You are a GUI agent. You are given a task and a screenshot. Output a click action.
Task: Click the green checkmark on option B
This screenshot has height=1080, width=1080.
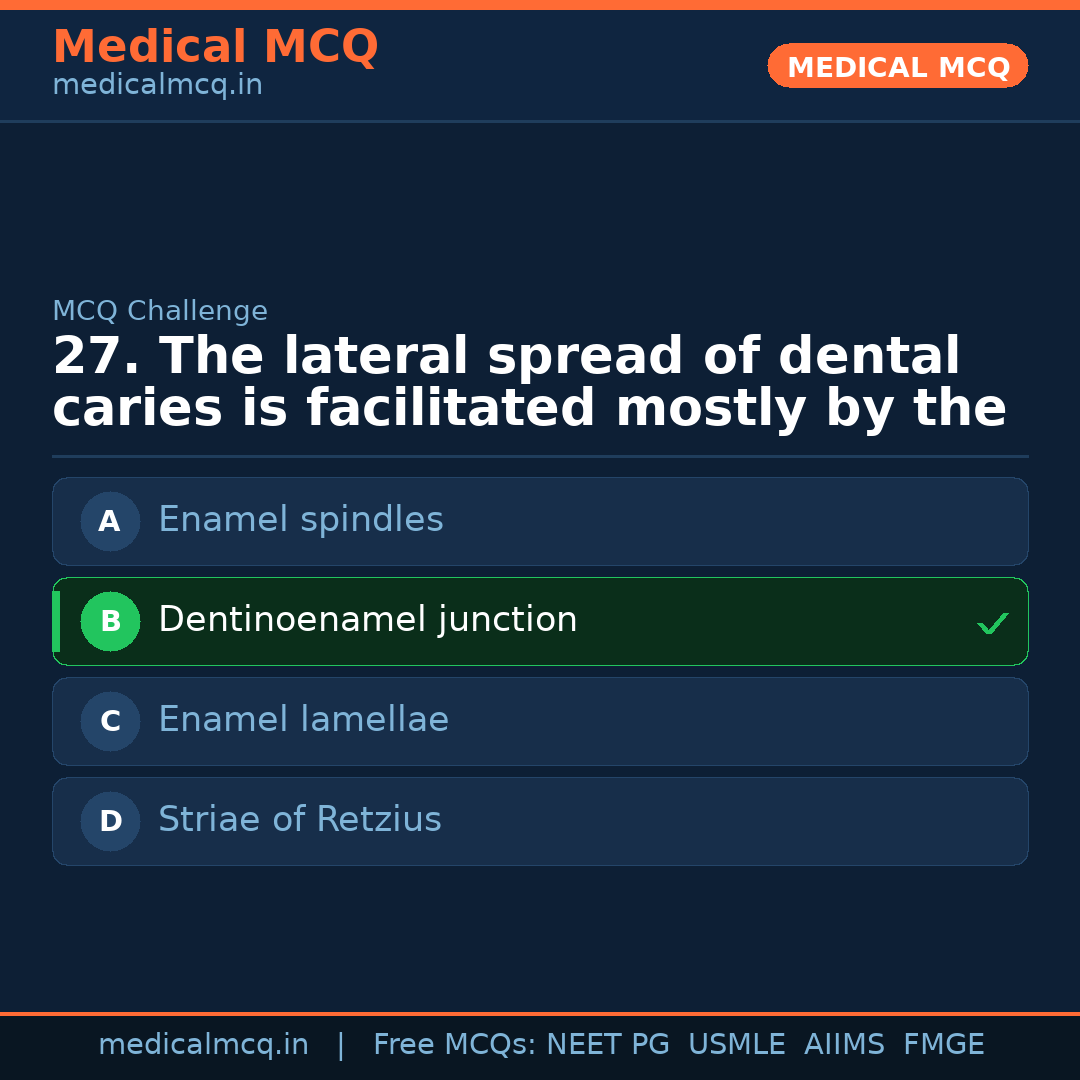992,624
